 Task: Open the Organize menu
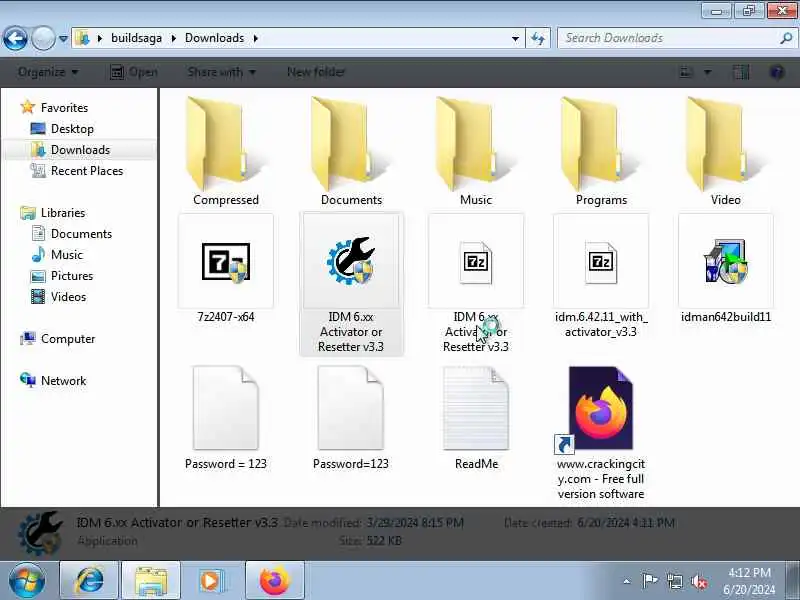click(48, 72)
